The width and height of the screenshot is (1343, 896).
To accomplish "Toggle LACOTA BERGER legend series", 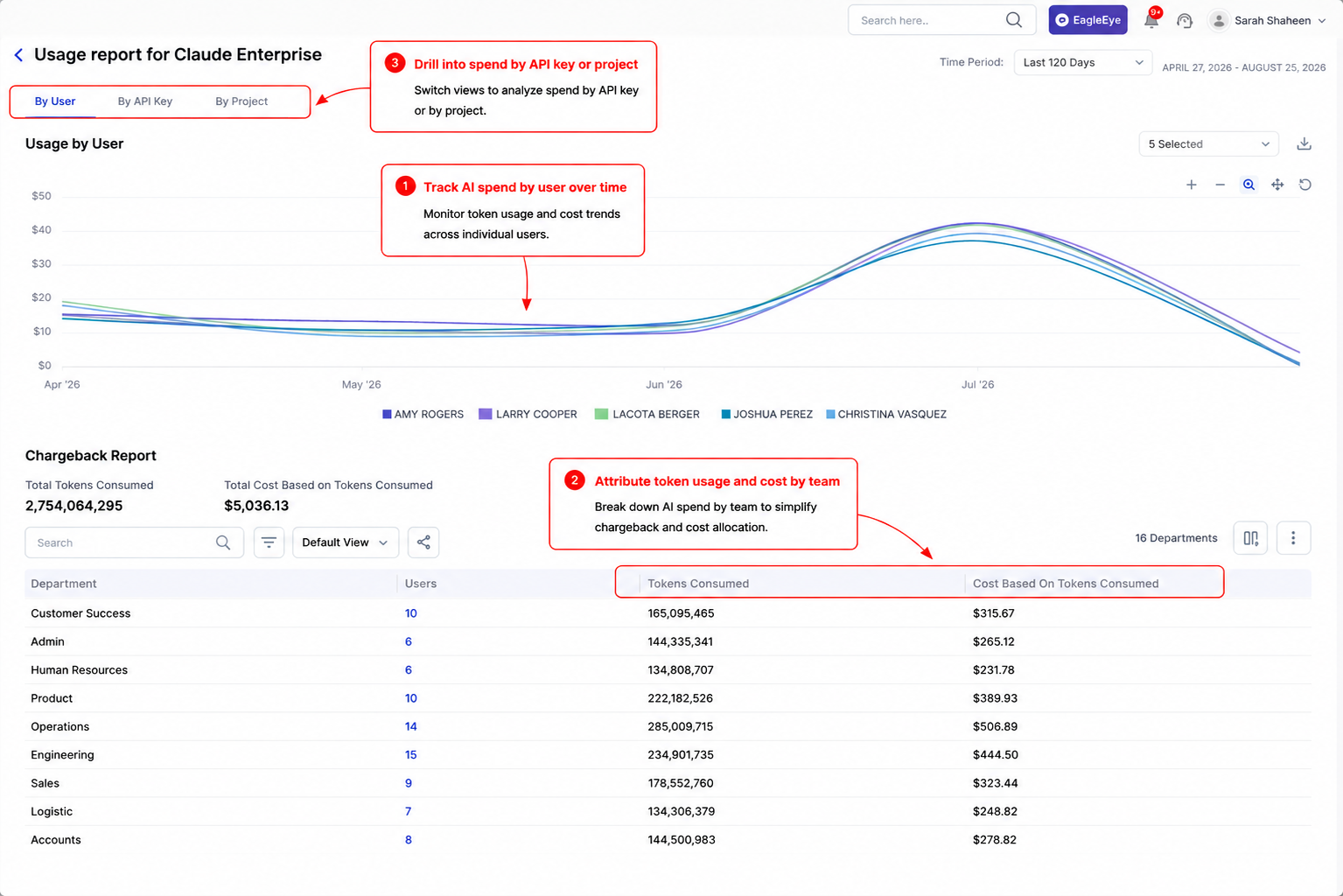I will (647, 415).
